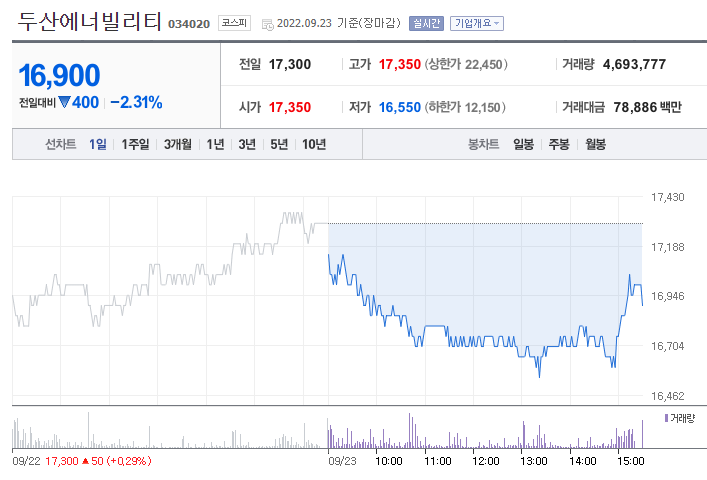Open the 월봉 candlestick chart

pyautogui.click(x=596, y=144)
